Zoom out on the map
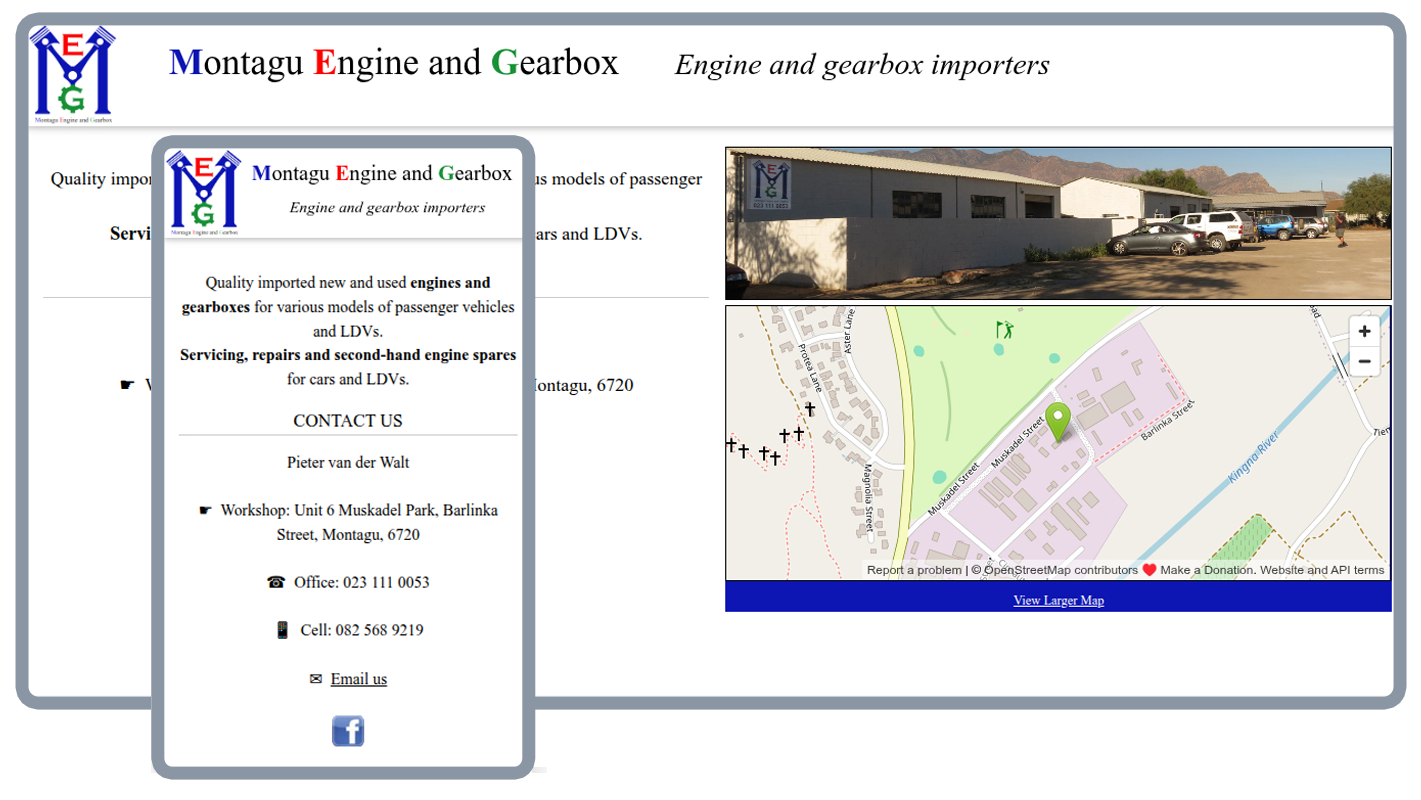Image resolution: width=1421 pixels, height=800 pixels. [x=1364, y=361]
